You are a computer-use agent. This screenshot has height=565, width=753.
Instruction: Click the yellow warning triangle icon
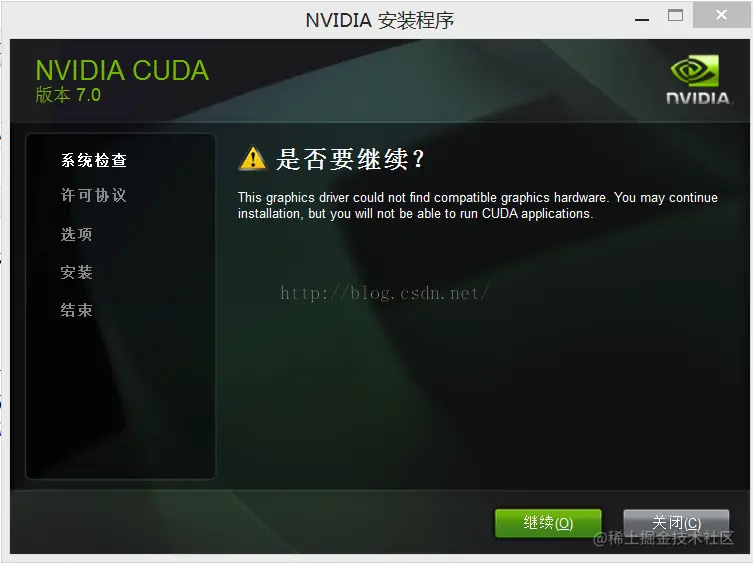[x=253, y=158]
